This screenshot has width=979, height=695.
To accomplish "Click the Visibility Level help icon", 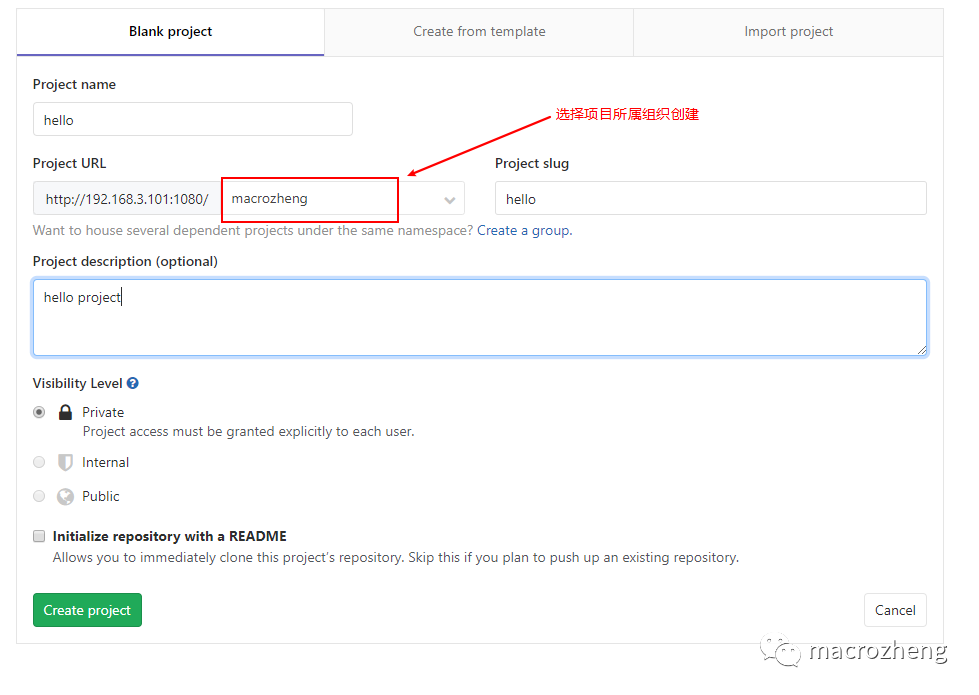I will pyautogui.click(x=132, y=383).
